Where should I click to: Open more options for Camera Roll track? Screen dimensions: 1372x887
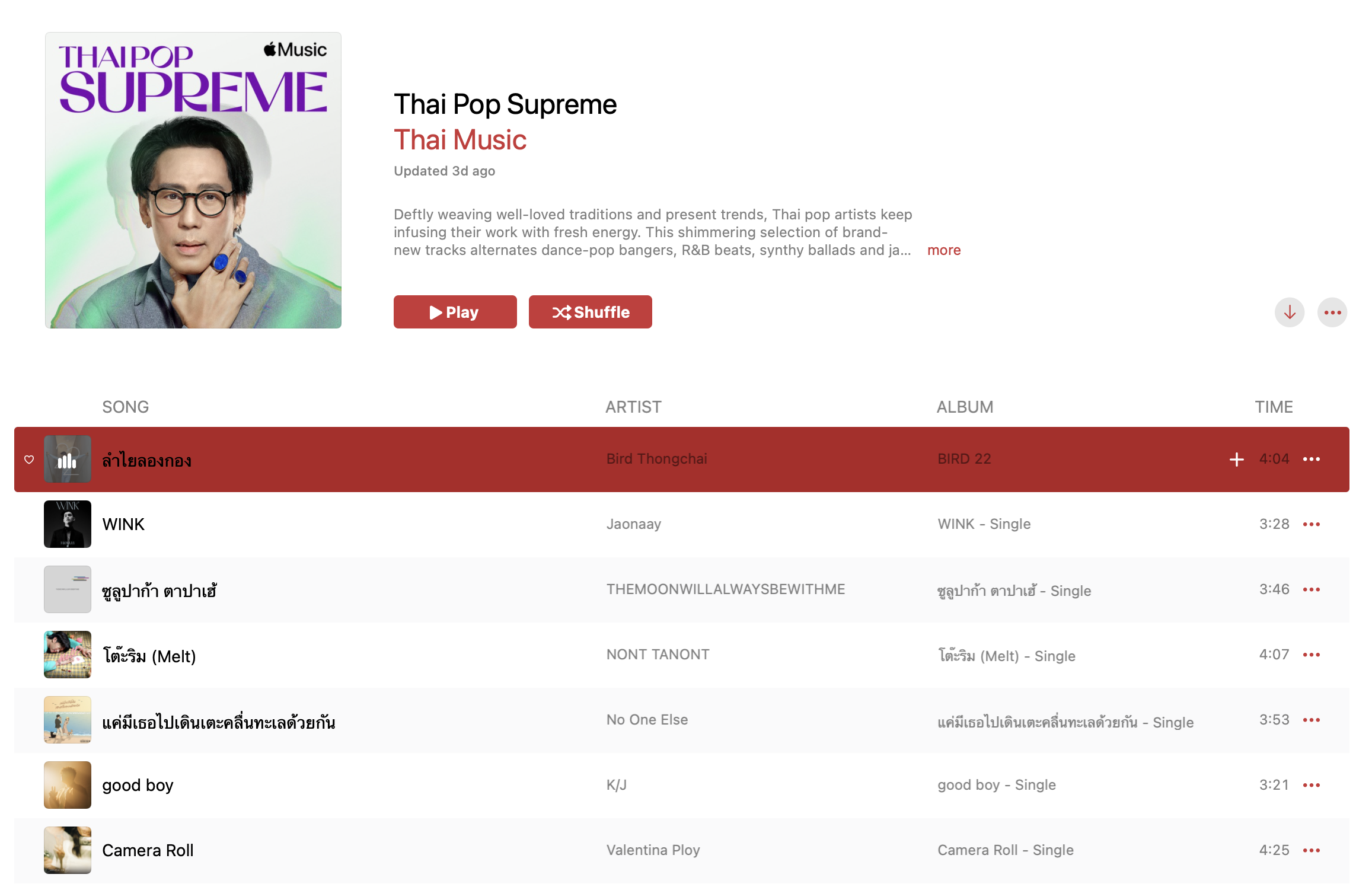1311,850
